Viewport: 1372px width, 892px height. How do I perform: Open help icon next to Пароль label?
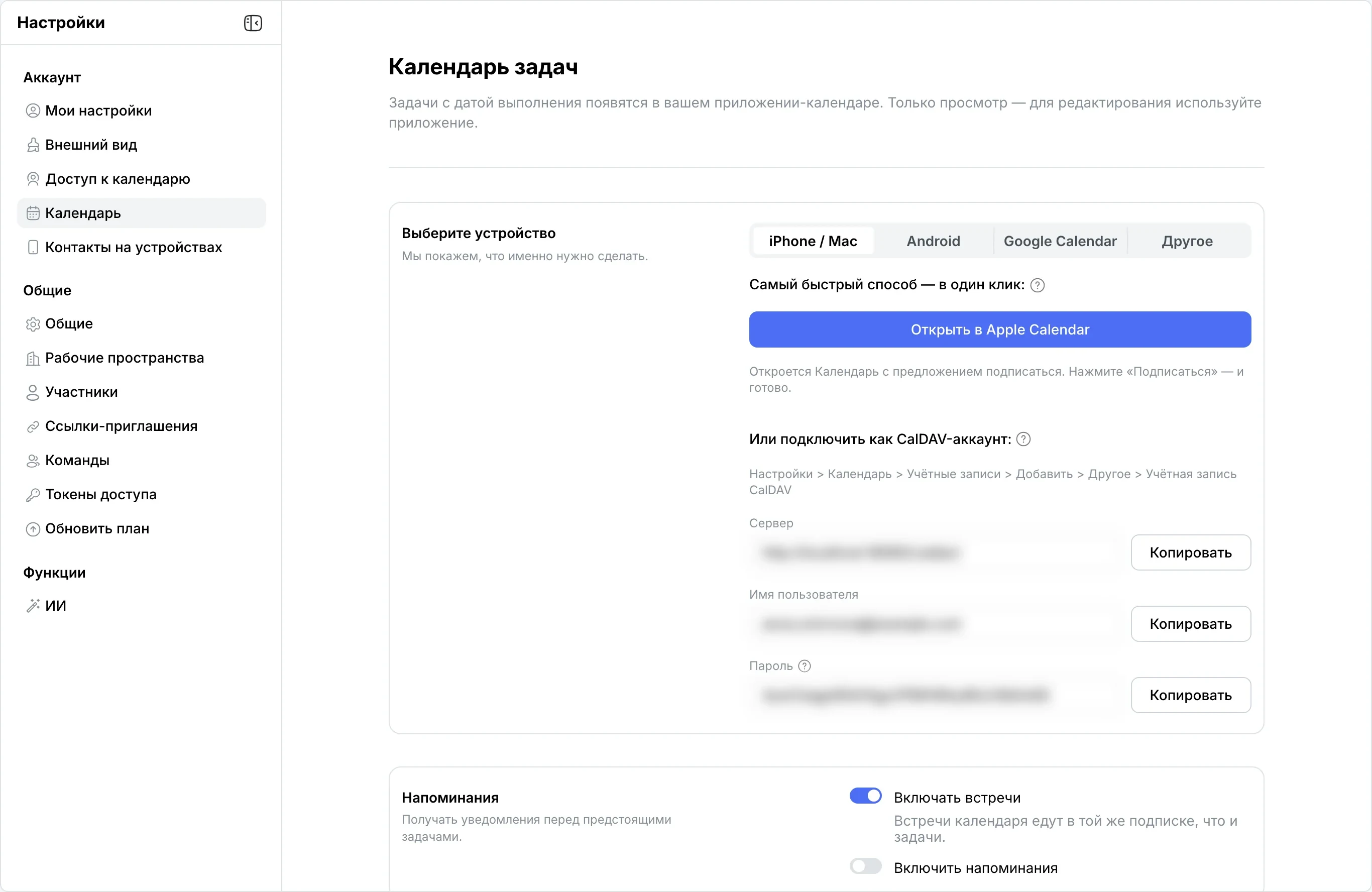pyautogui.click(x=804, y=666)
